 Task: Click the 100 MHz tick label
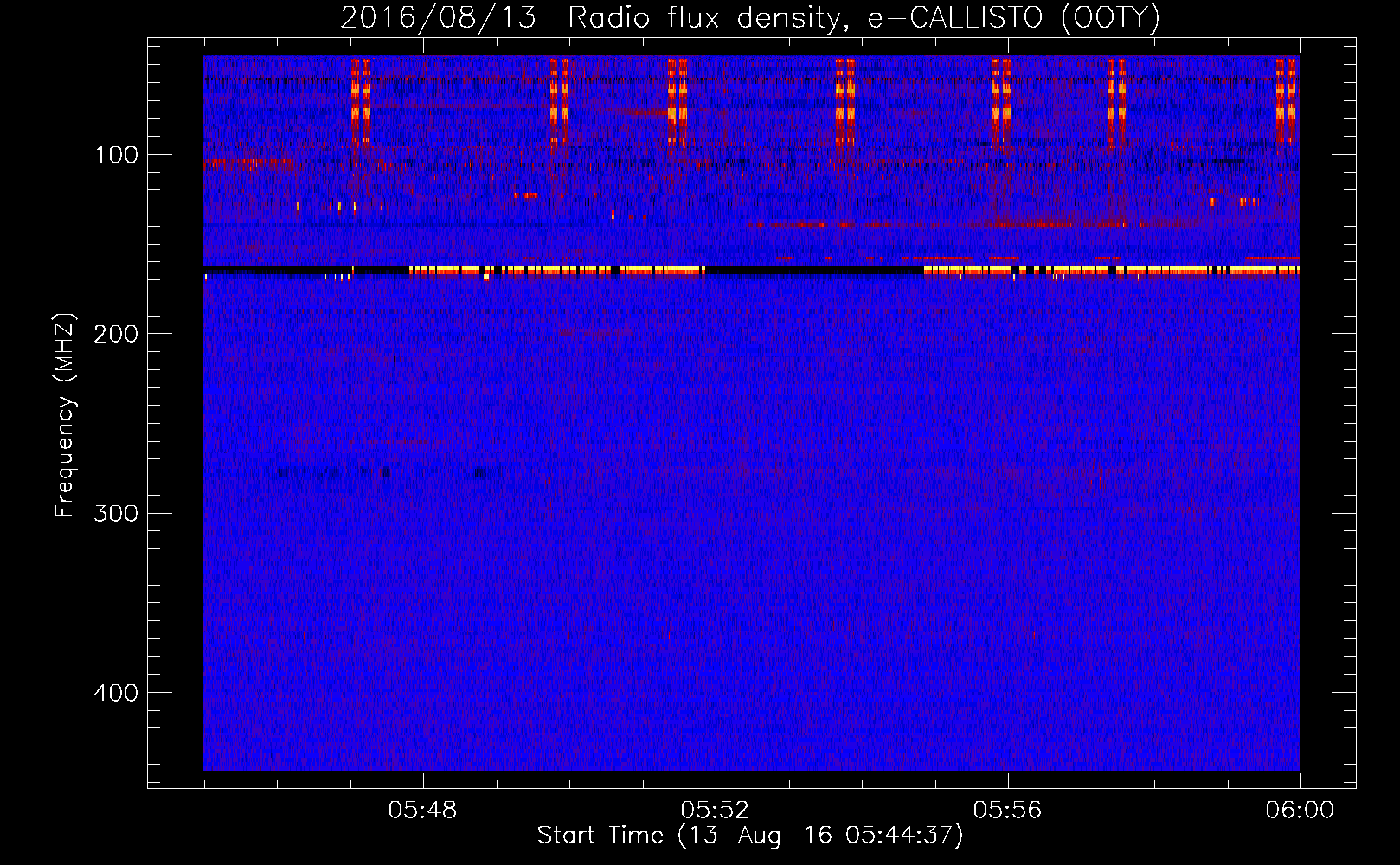click(117, 155)
